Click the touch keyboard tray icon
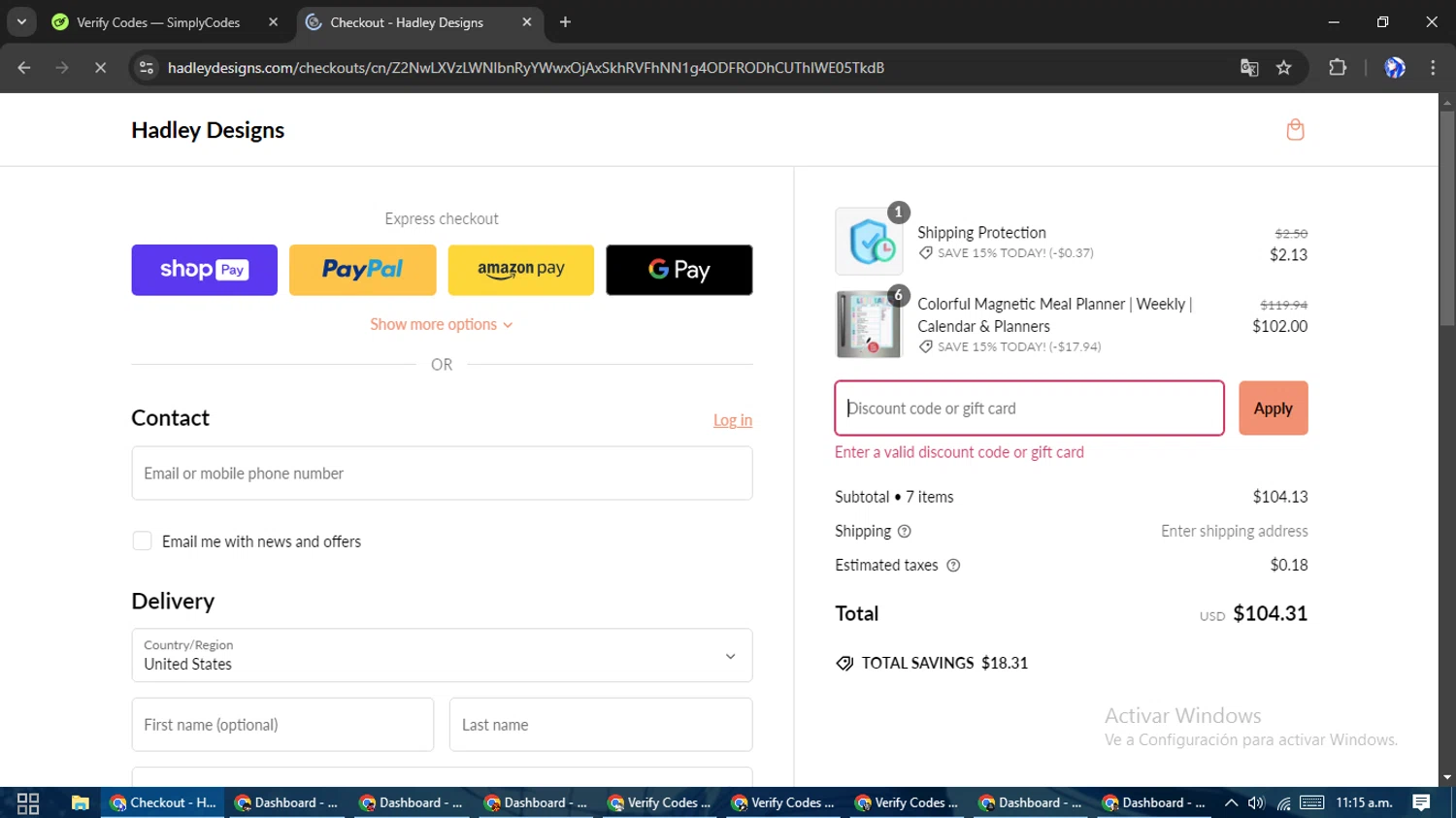This screenshot has height=818, width=1456. point(1312,802)
